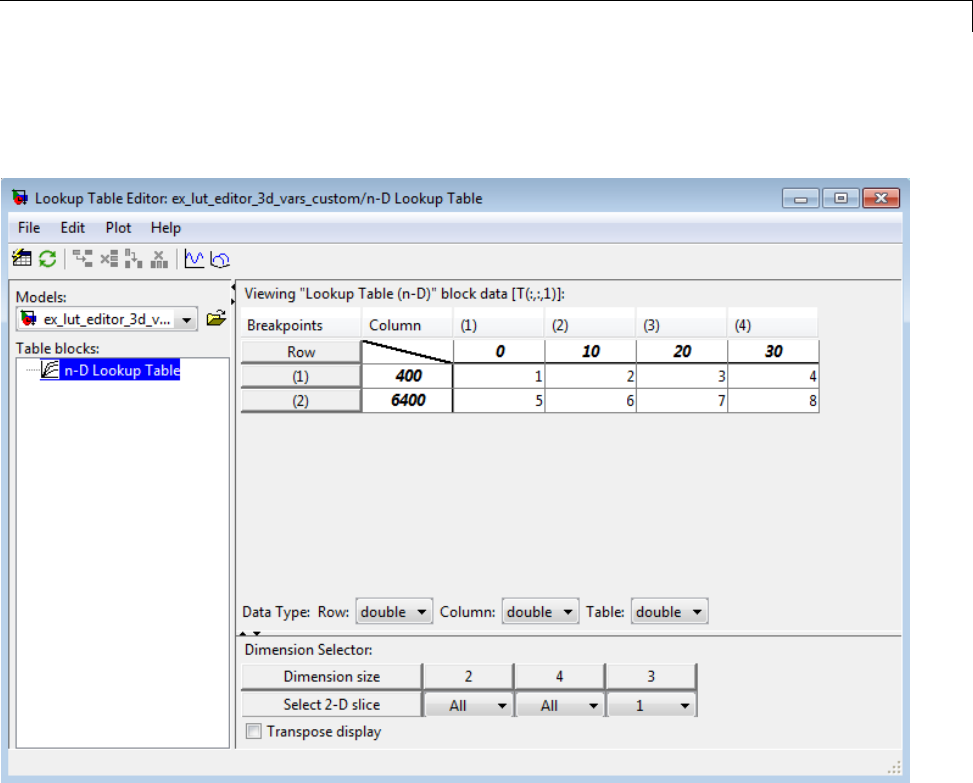This screenshot has height=783, width=973.
Task: Click the mesh plot toolbar icon
Action: pyautogui.click(x=220, y=259)
